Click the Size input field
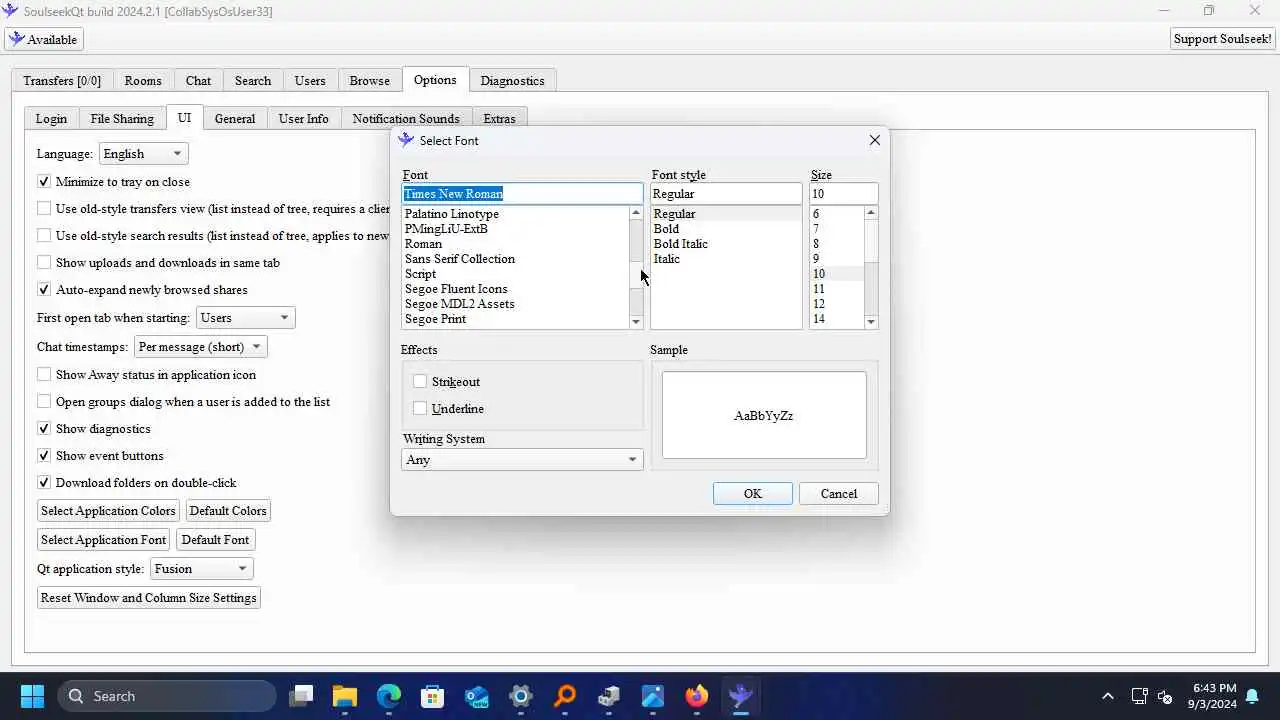Image resolution: width=1280 pixels, height=720 pixels. pos(844,194)
